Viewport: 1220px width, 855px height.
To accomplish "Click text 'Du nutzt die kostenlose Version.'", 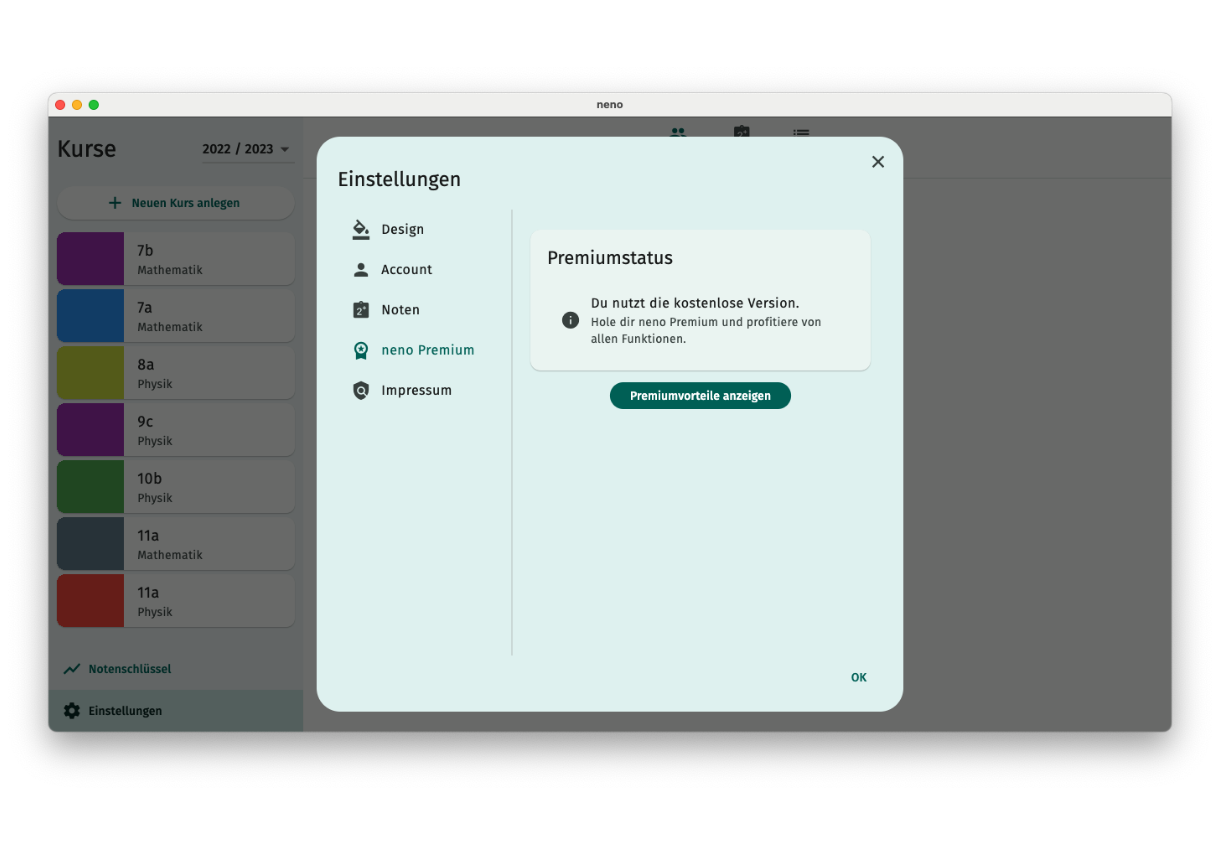I will pos(695,303).
